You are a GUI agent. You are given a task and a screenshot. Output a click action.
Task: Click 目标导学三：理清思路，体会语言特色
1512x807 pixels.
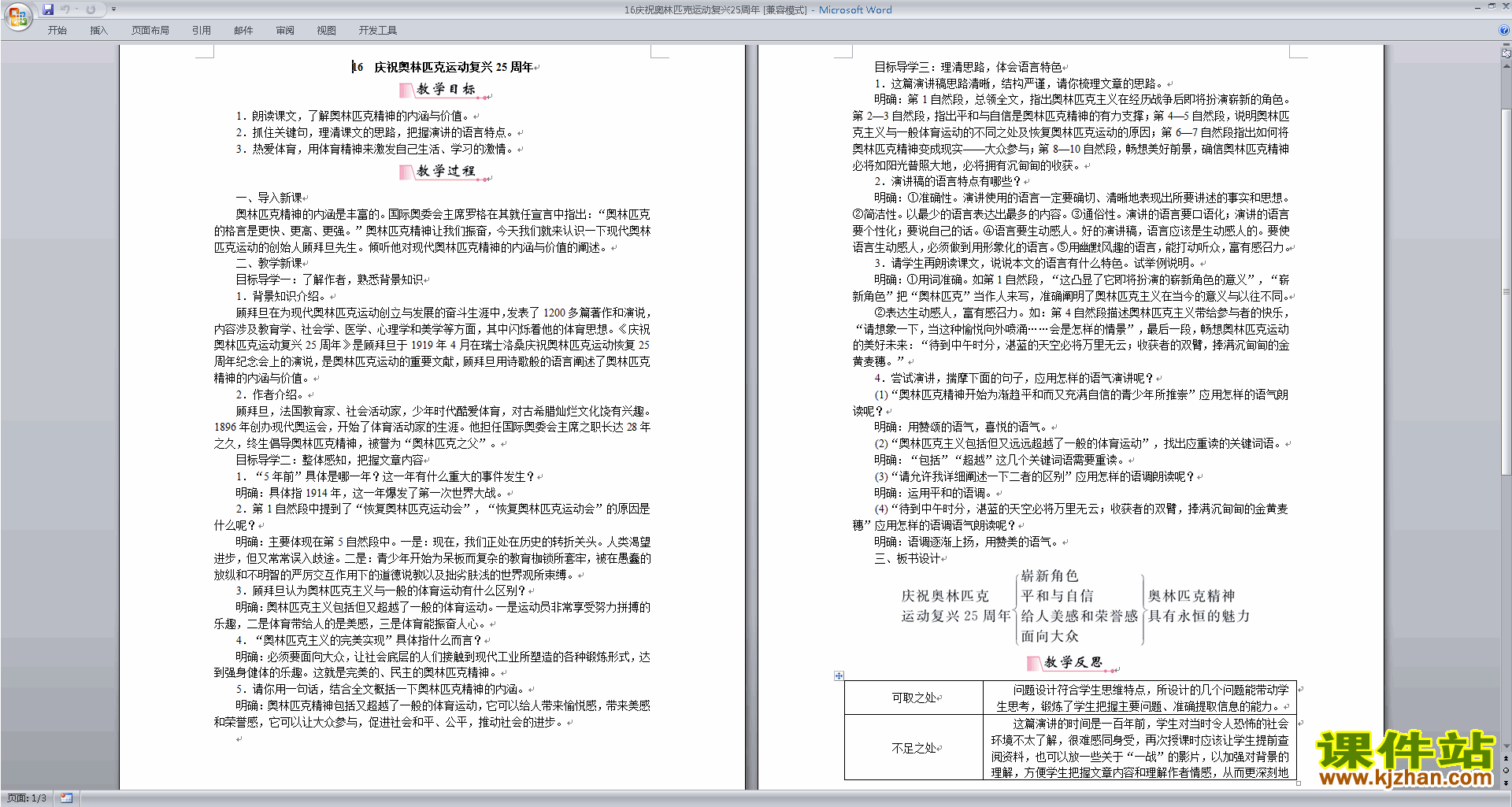[x=968, y=67]
